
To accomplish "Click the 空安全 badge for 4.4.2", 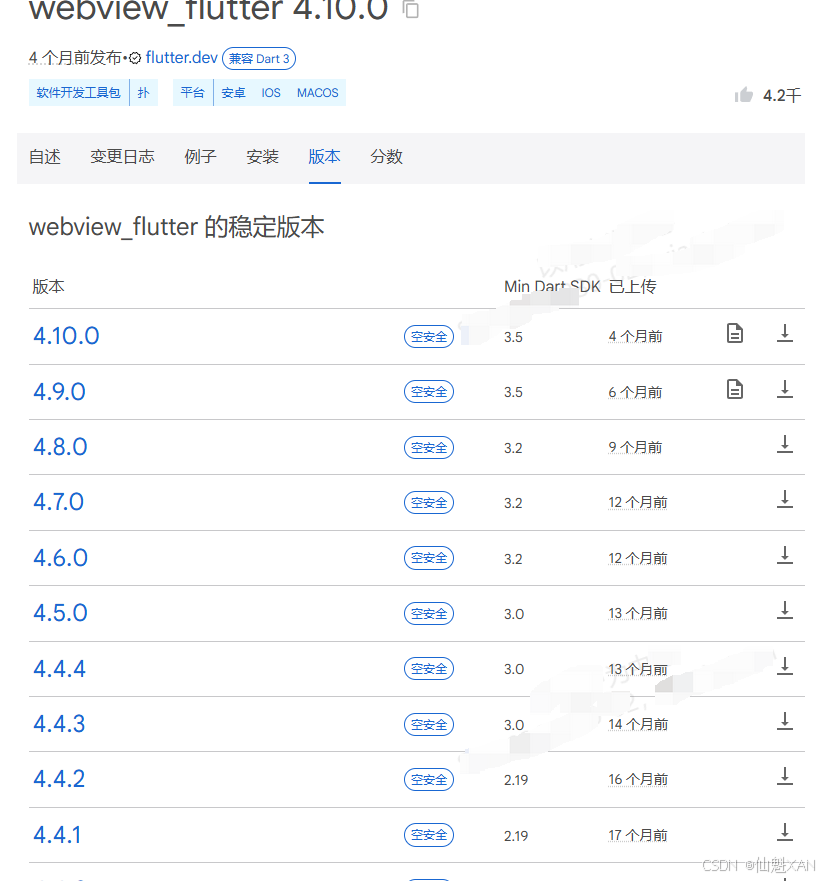I will tap(429, 779).
